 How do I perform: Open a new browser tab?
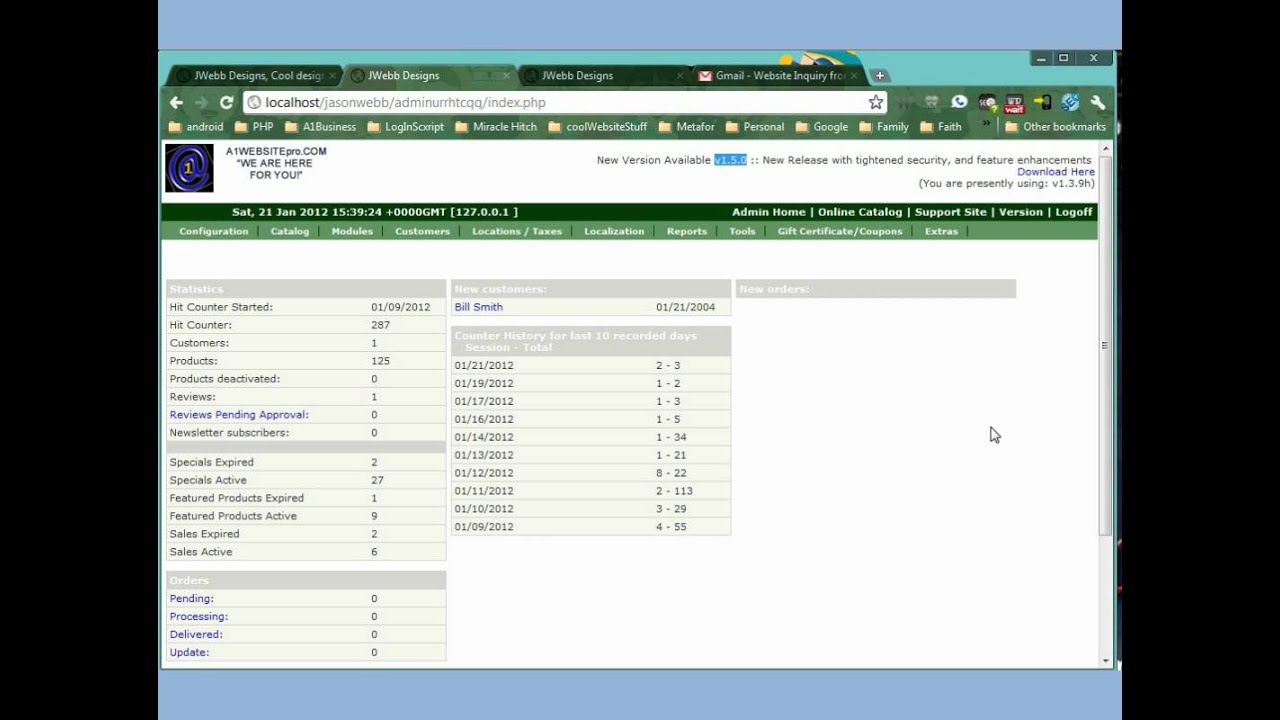click(880, 75)
